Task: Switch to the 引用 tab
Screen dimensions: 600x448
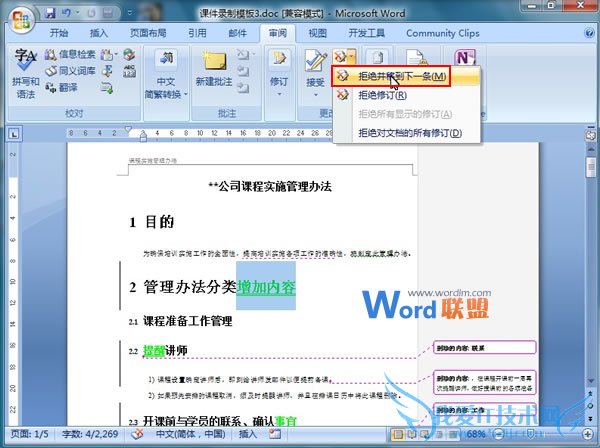Action: click(197, 33)
